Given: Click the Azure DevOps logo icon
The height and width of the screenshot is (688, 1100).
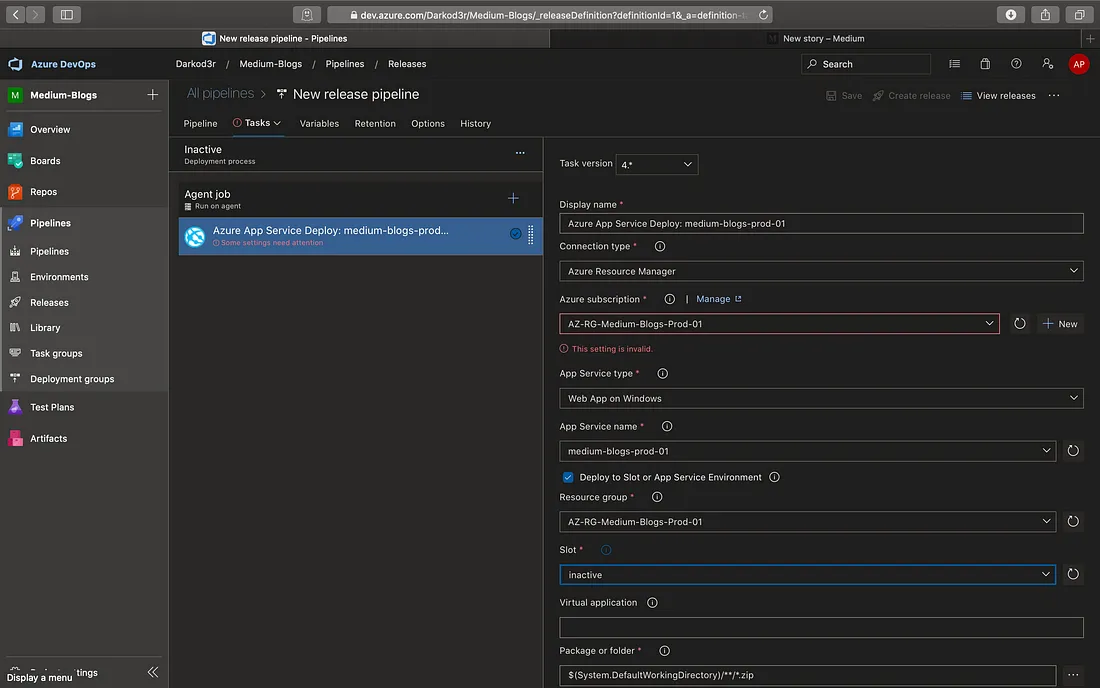Looking at the screenshot, I should (x=15, y=64).
